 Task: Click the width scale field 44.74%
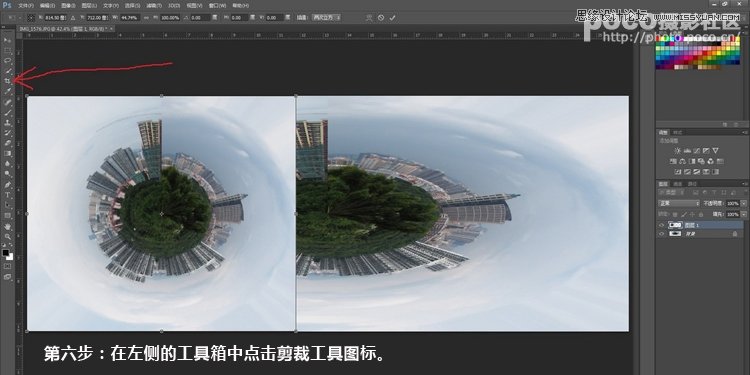131,17
